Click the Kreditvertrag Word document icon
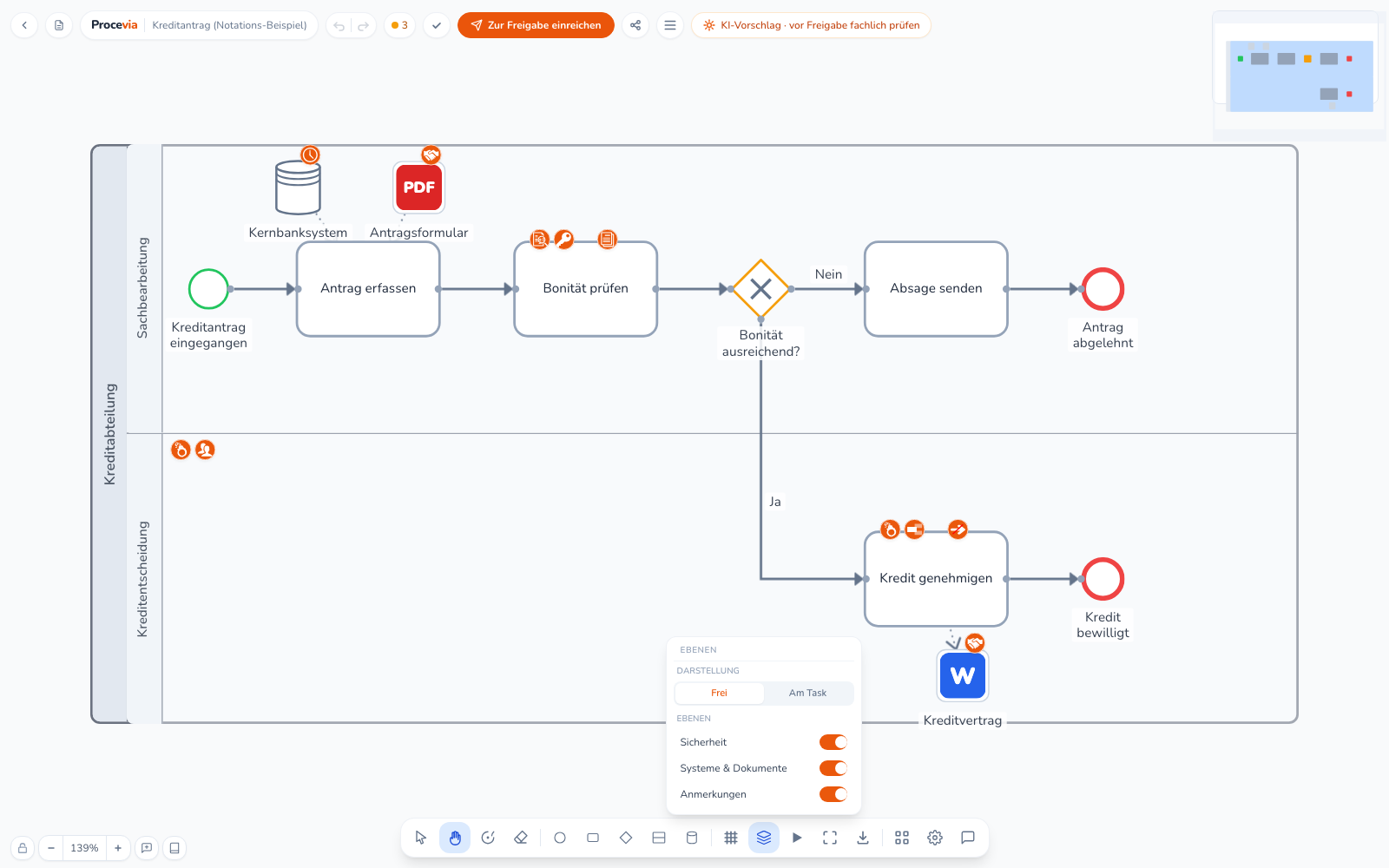The height and width of the screenshot is (868, 1389). (963, 675)
